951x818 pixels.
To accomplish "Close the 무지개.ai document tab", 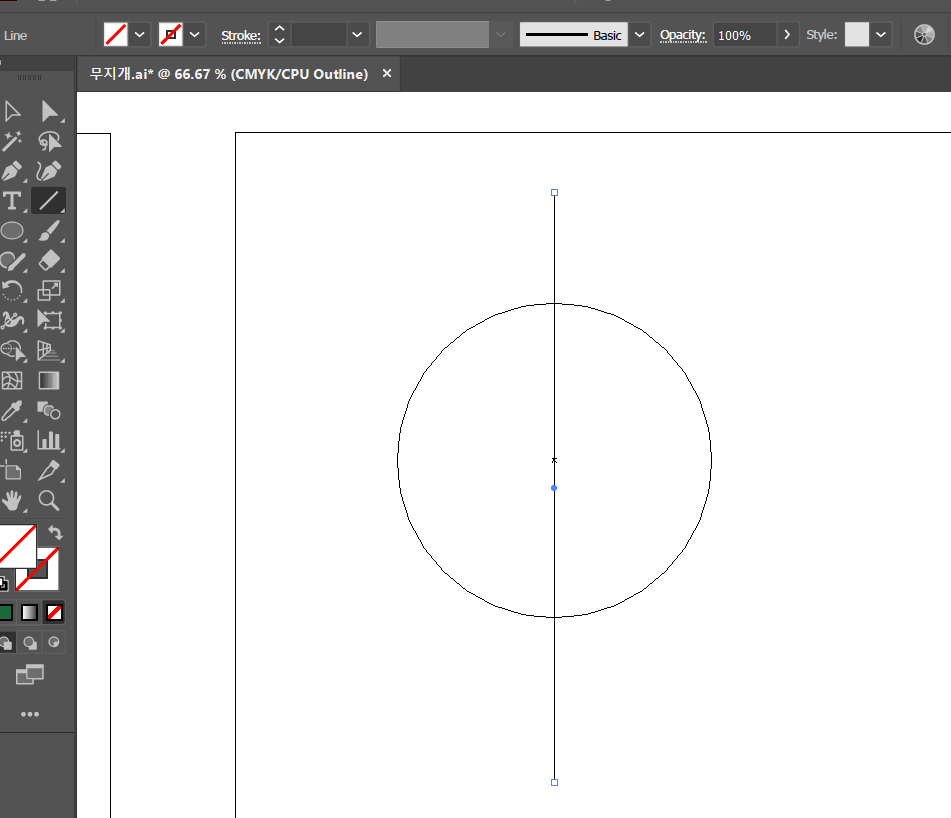I will pyautogui.click(x=387, y=73).
